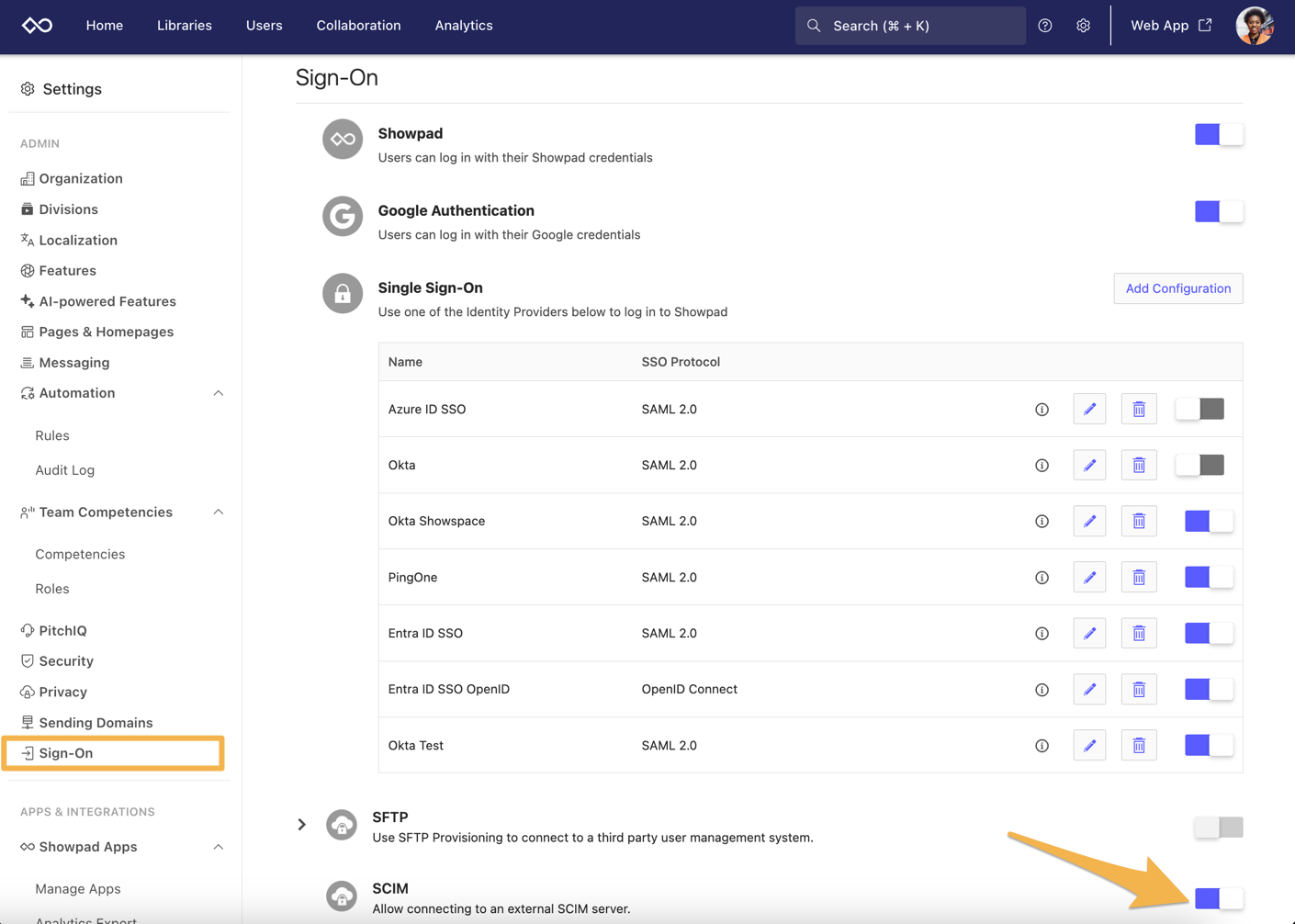View info for PingOne
Viewport: 1295px width, 924px height.
point(1042,578)
